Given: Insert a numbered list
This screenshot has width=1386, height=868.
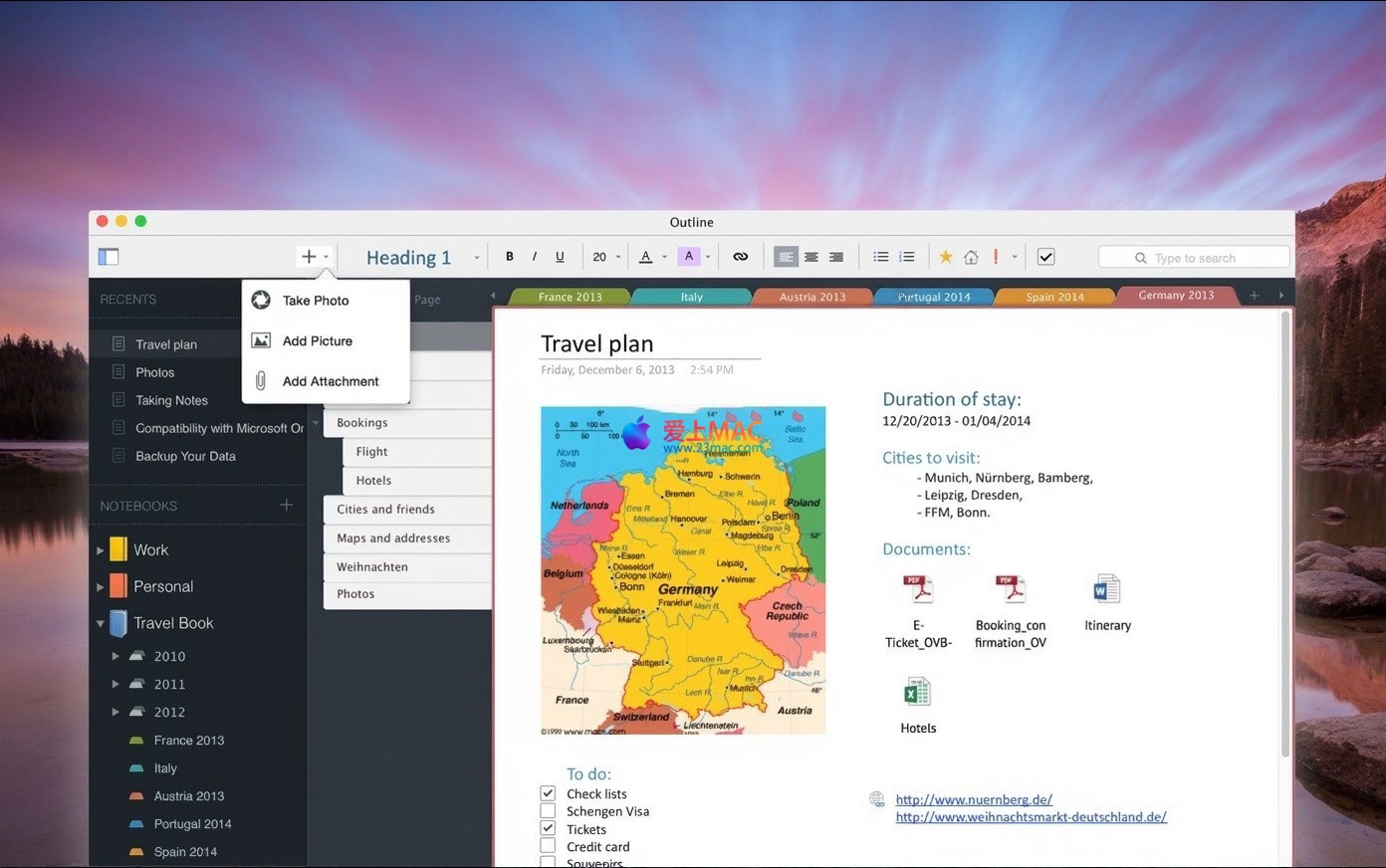Looking at the screenshot, I should [907, 257].
